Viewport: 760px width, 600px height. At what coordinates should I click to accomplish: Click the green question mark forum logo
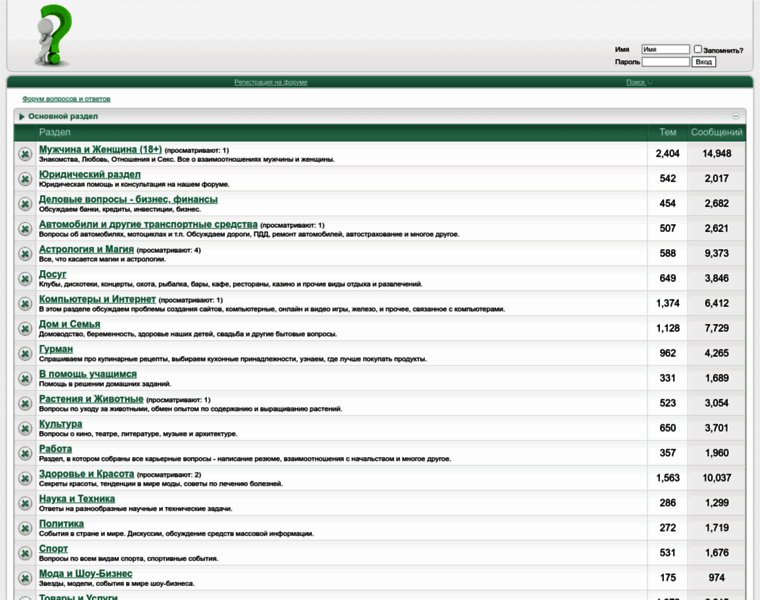(54, 36)
